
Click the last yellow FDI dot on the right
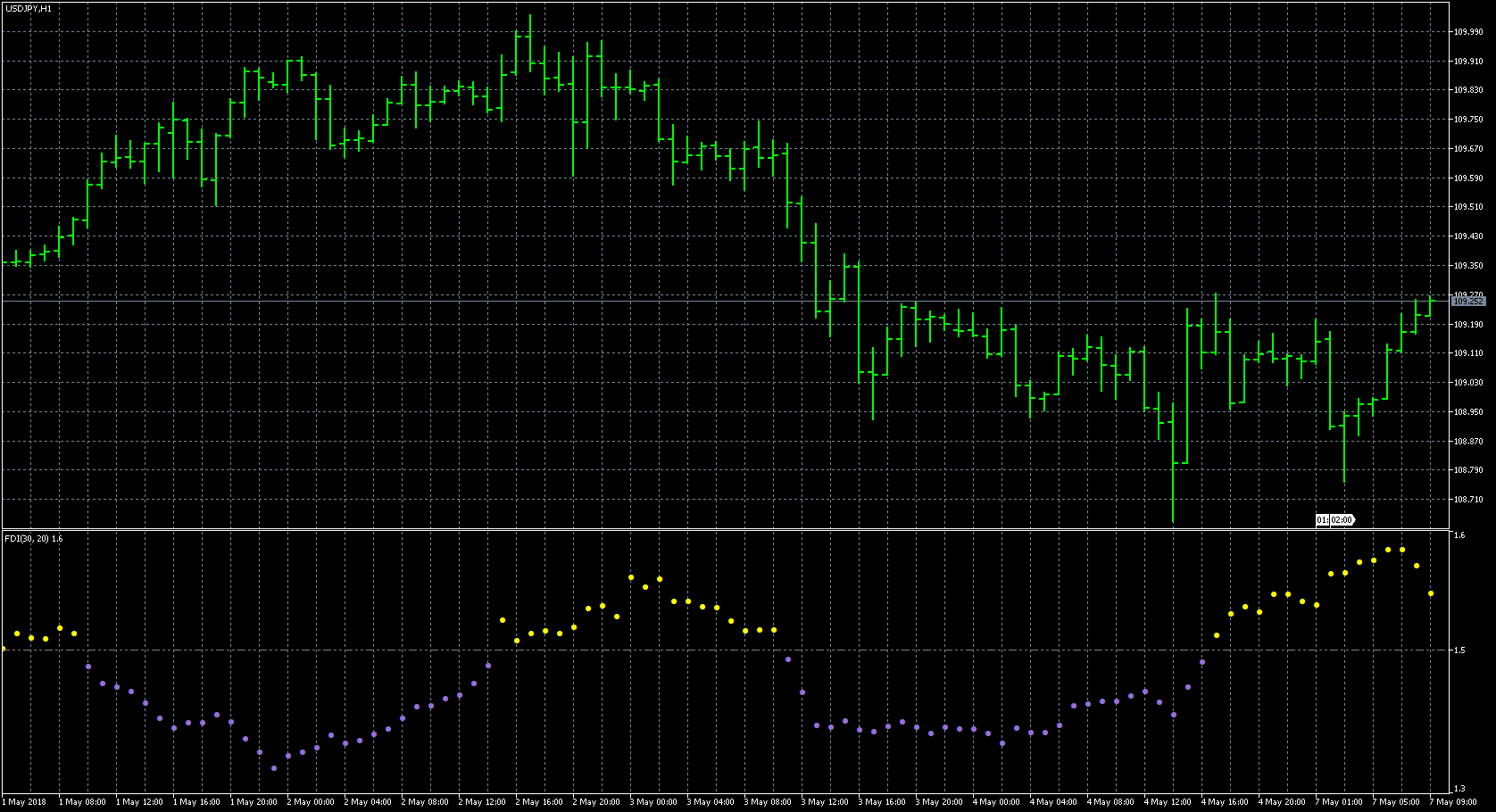[x=1431, y=593]
